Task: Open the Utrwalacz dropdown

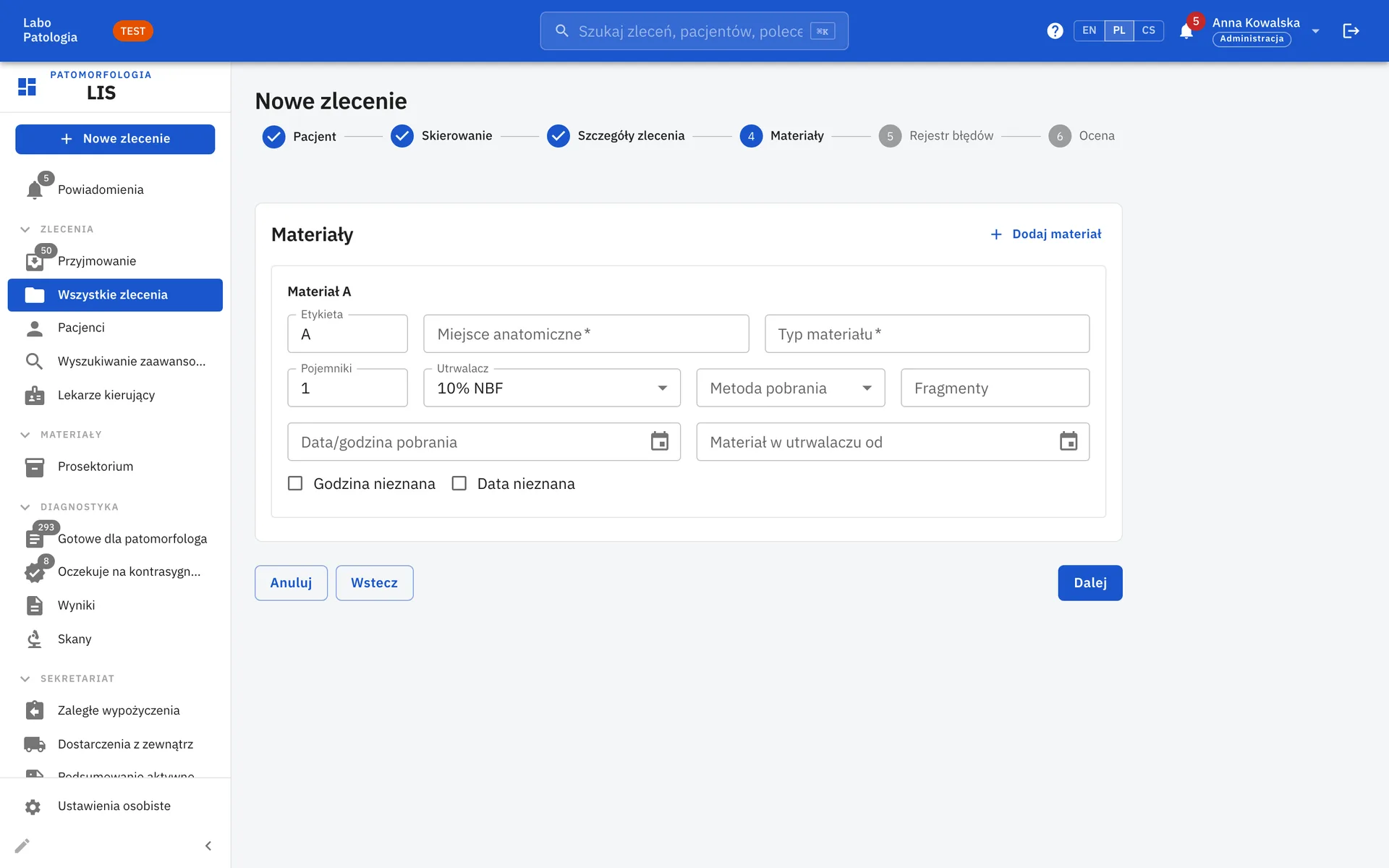Action: tap(551, 388)
